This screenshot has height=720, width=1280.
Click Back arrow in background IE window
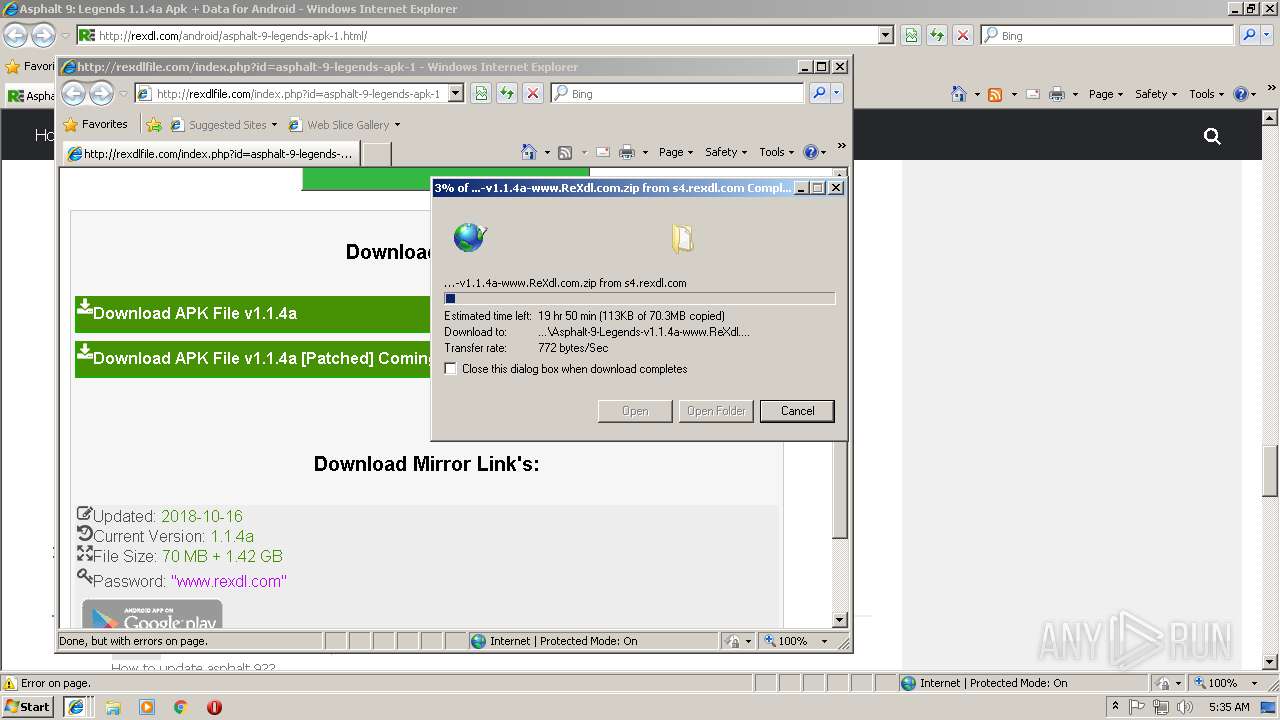click(16, 35)
